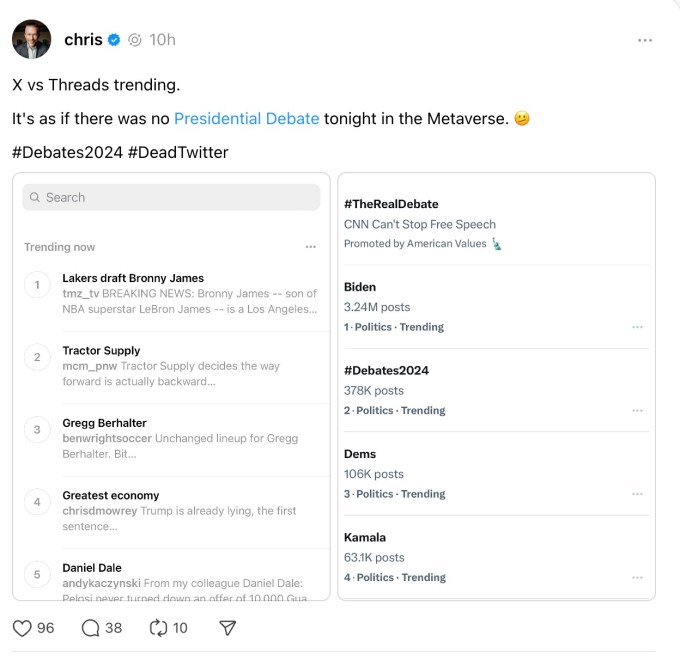Open the Presidential Debate link
The height and width of the screenshot is (660, 680).
(x=247, y=118)
